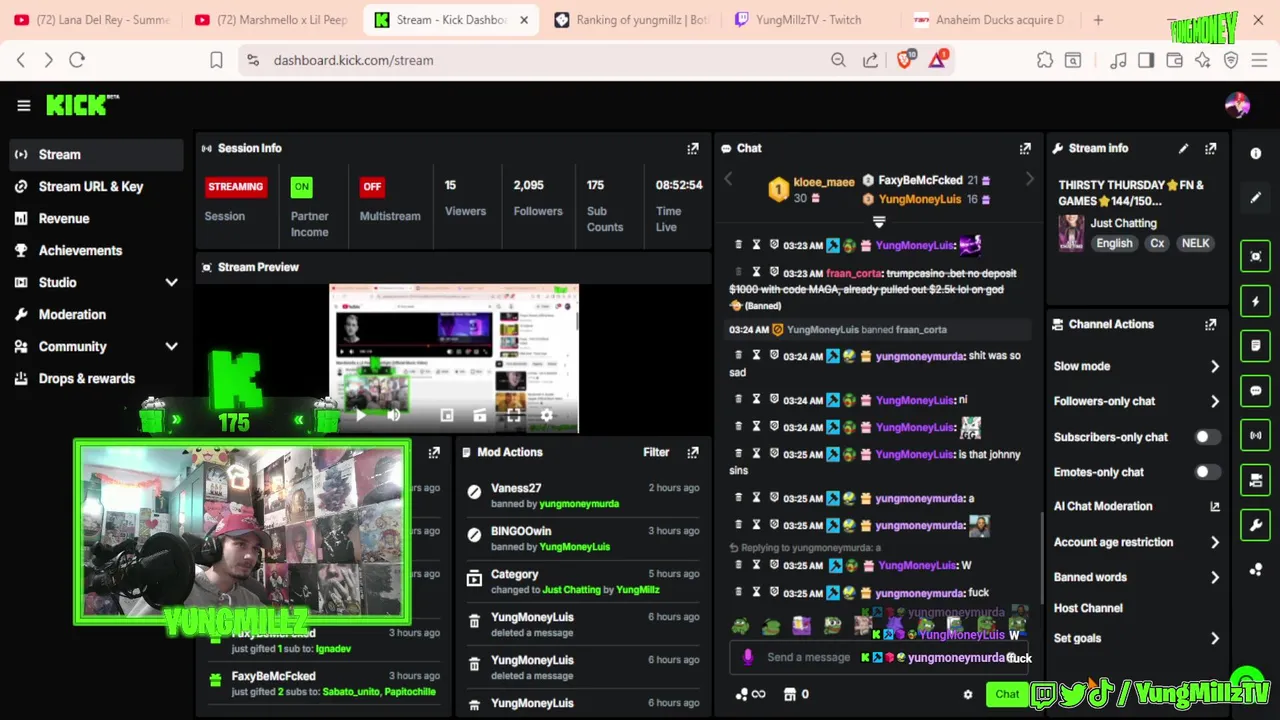This screenshot has width=1280, height=720.
Task: Toggle the document widget in right sidebar
Action: point(1256,346)
